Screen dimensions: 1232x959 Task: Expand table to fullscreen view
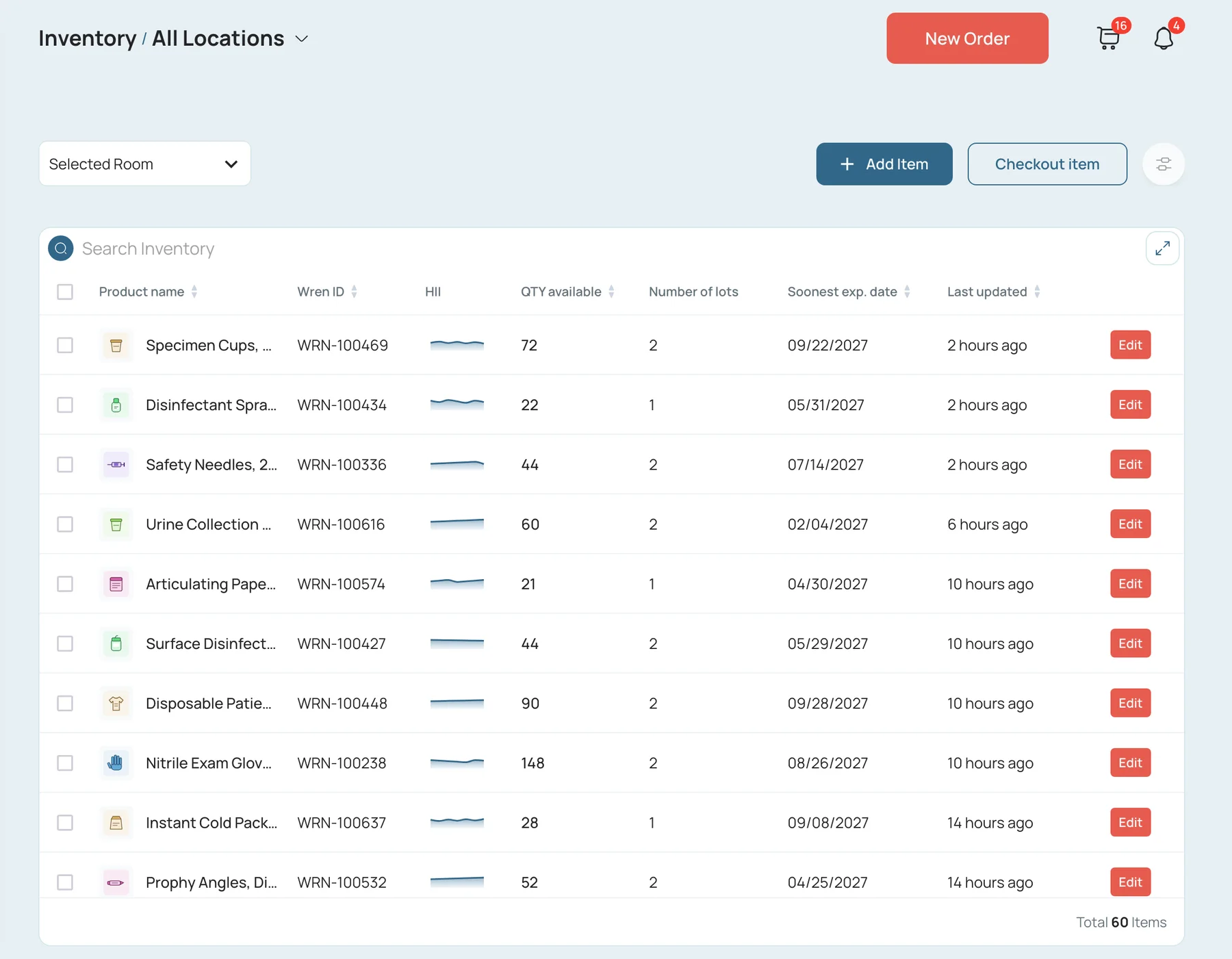[x=1162, y=248]
